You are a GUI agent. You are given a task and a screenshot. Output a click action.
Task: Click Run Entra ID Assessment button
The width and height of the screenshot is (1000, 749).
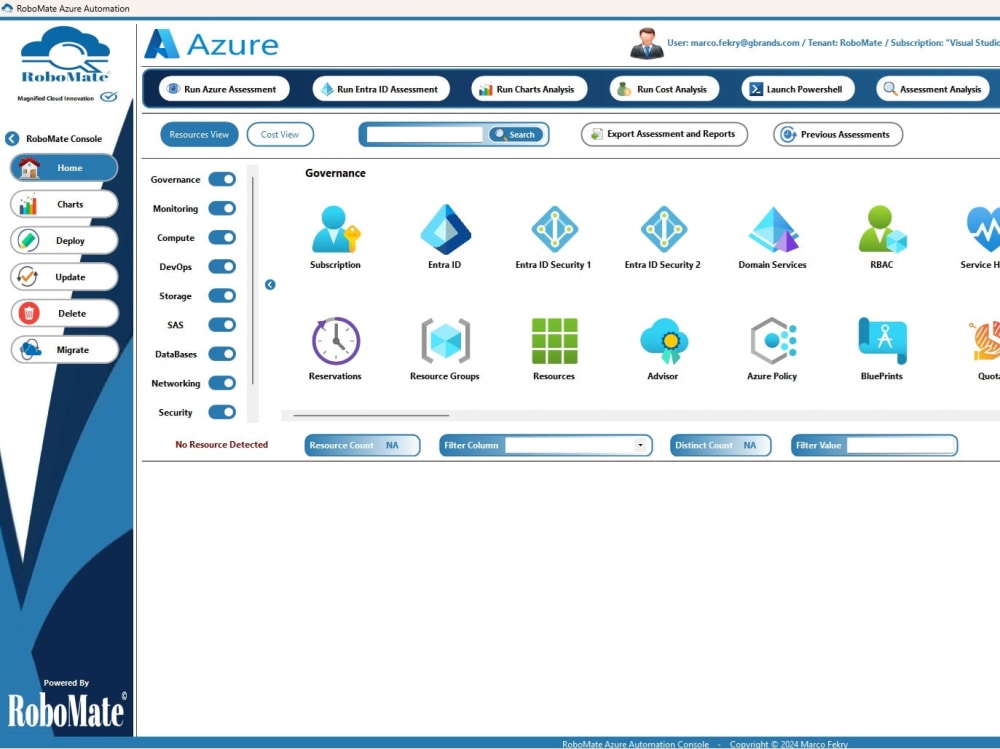click(381, 89)
